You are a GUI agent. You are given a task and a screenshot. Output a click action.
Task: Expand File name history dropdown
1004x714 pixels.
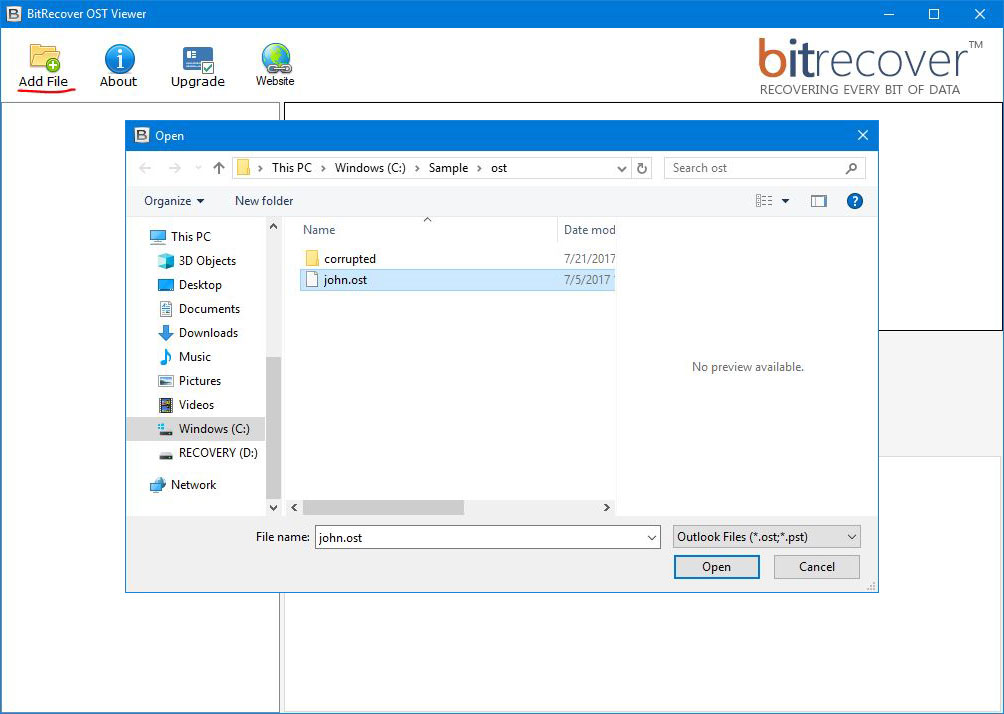point(652,537)
